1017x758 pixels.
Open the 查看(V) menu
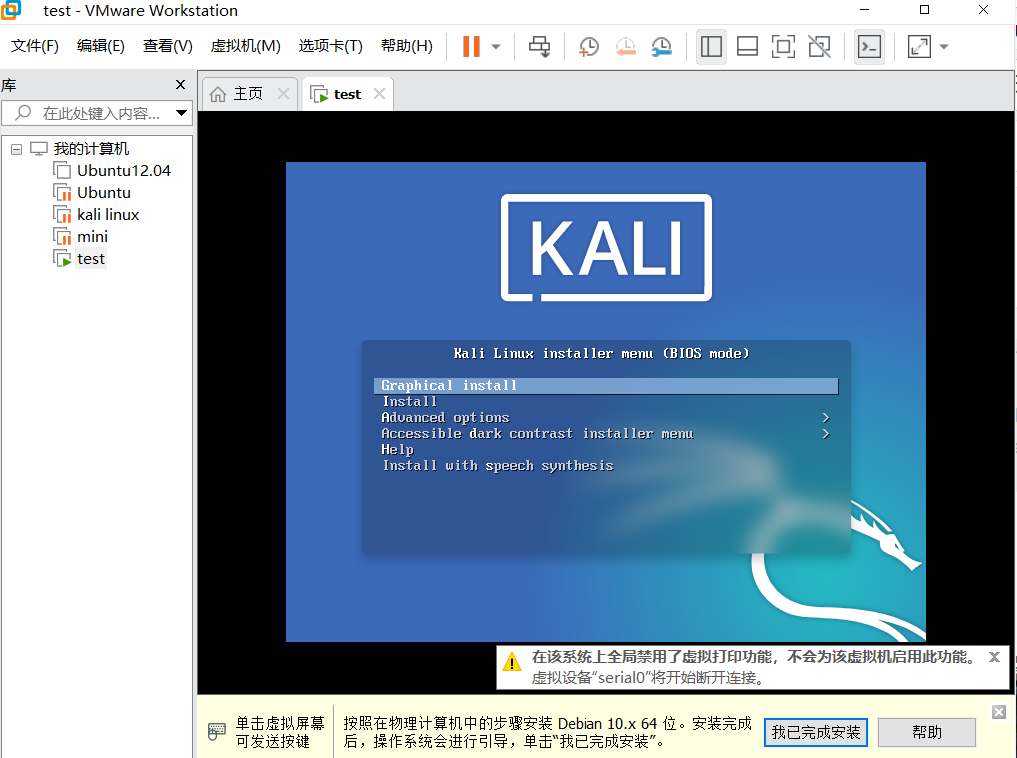[x=168, y=46]
